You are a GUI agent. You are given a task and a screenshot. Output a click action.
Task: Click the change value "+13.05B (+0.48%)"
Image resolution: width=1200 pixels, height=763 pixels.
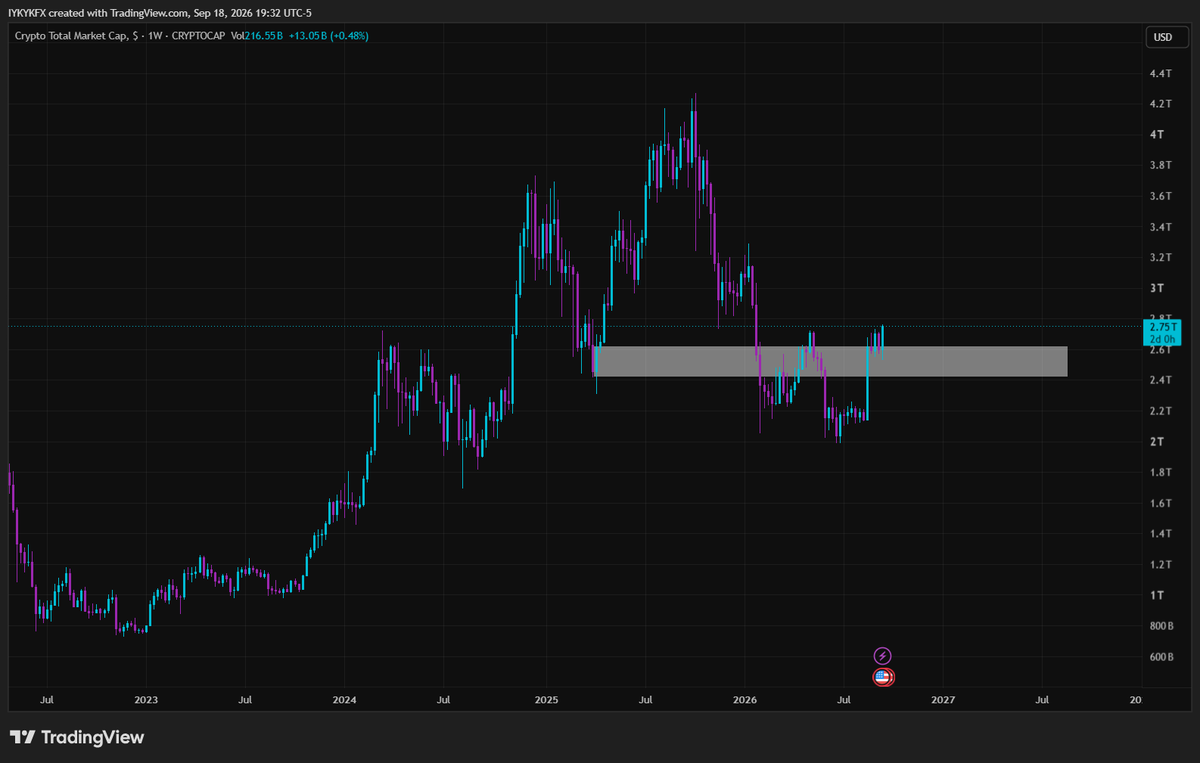330,37
